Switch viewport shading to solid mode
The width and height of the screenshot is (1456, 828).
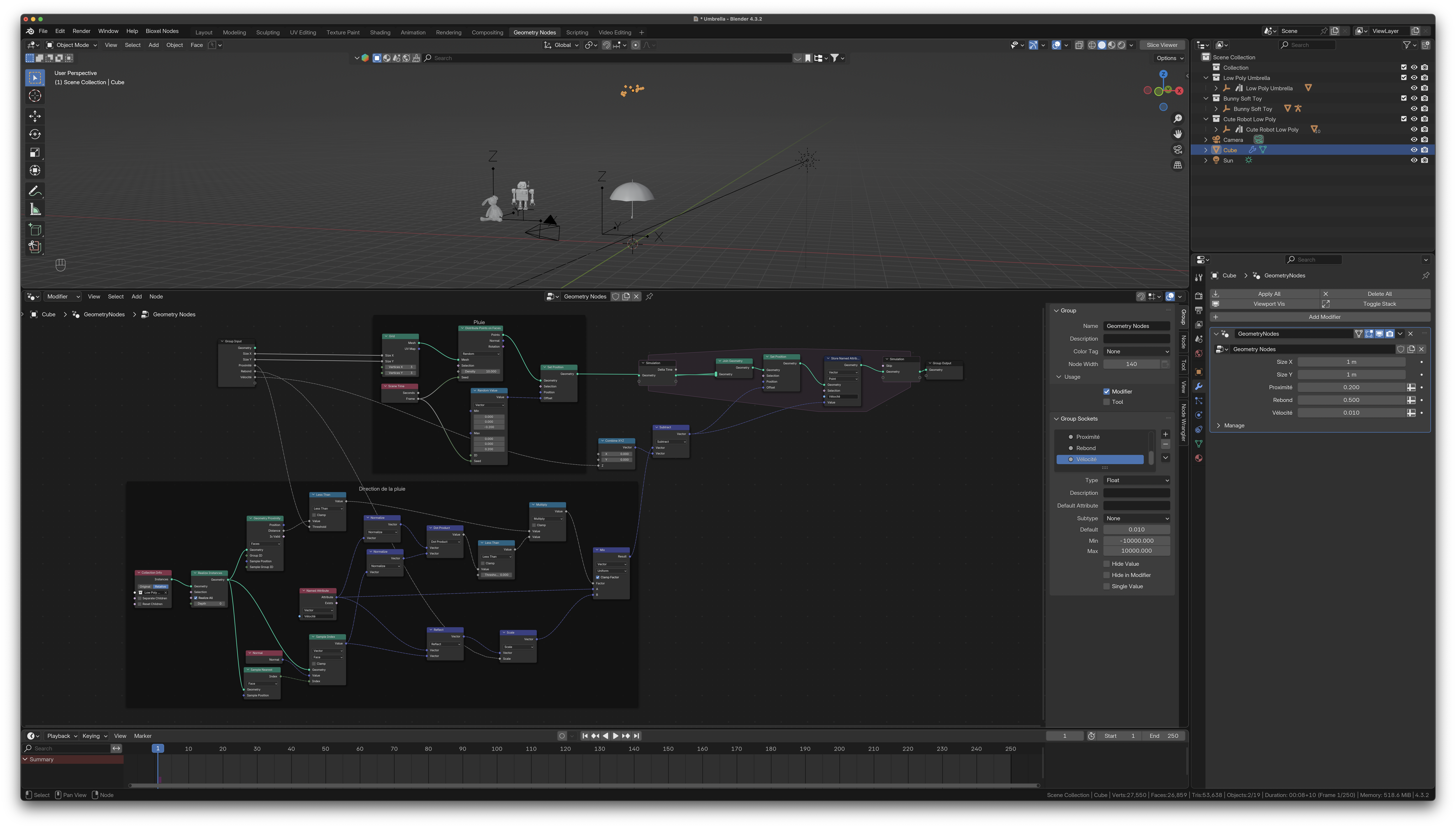point(1102,45)
